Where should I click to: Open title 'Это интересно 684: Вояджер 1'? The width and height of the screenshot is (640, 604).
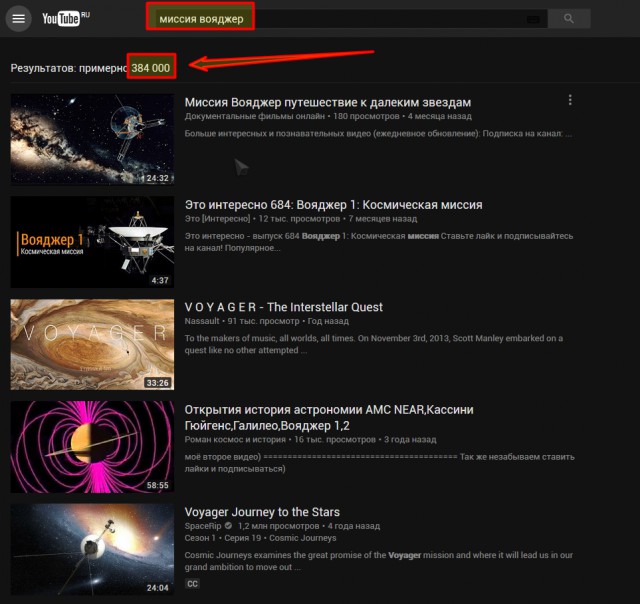pos(333,205)
